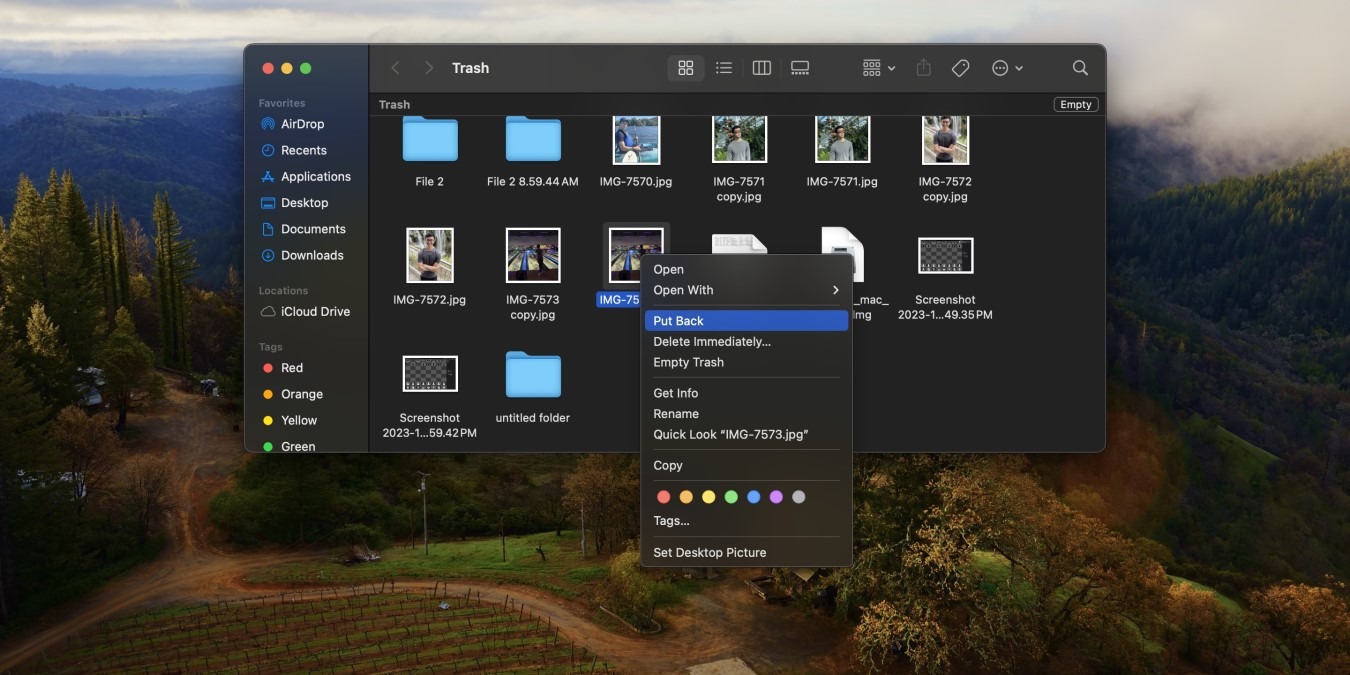Switch to icon view in the toolbar
Image resolution: width=1350 pixels, height=675 pixels.
[x=686, y=67]
